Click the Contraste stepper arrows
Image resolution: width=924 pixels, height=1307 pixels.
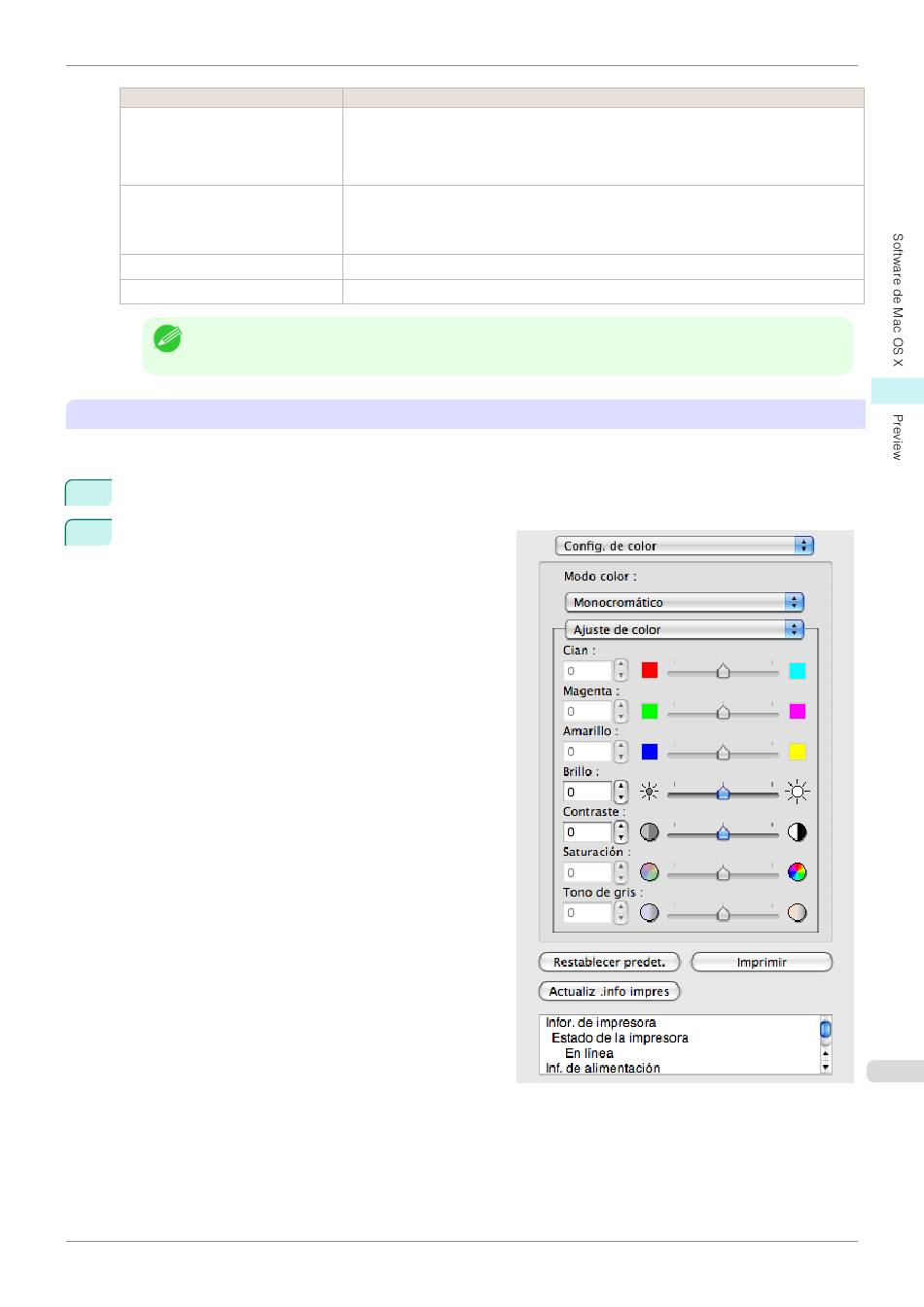(622, 831)
